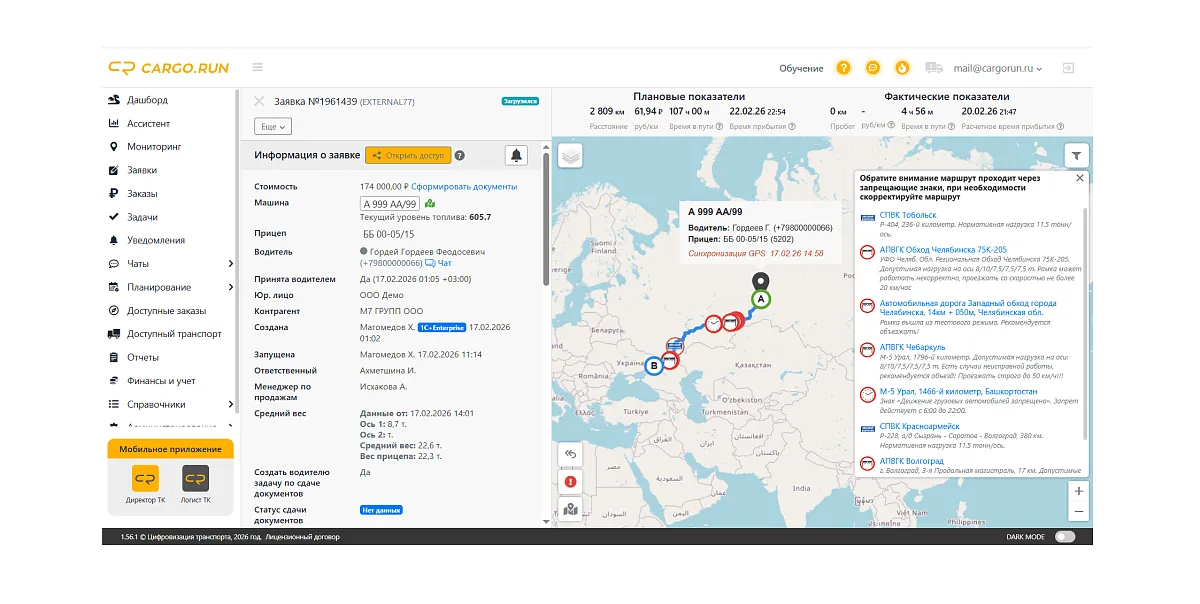The height and width of the screenshot is (604, 1200).
Task: Click the route points icon on map sidebar
Action: click(570, 510)
